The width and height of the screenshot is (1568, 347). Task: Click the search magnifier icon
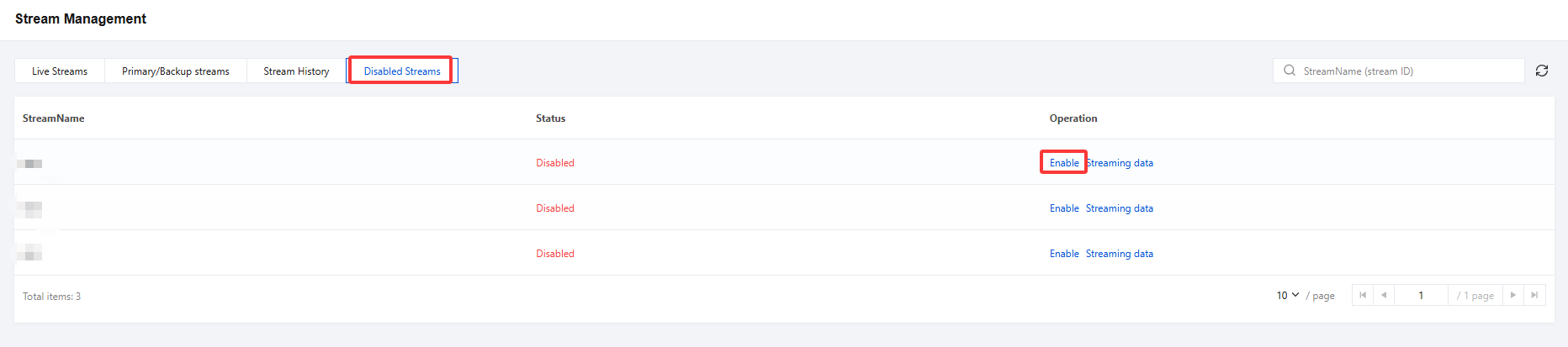coord(1290,71)
